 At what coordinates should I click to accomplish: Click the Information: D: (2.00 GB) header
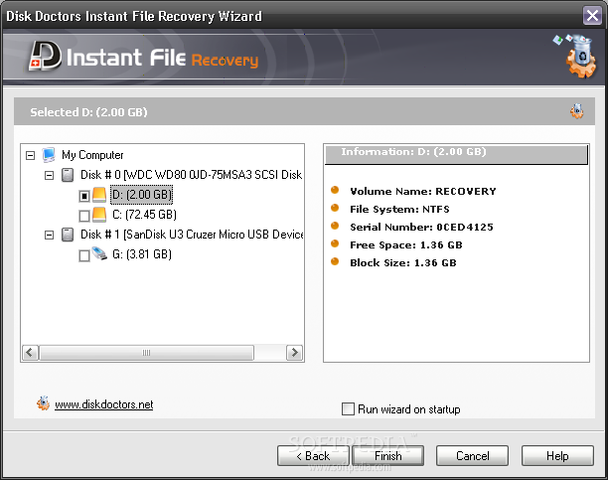[456, 154]
